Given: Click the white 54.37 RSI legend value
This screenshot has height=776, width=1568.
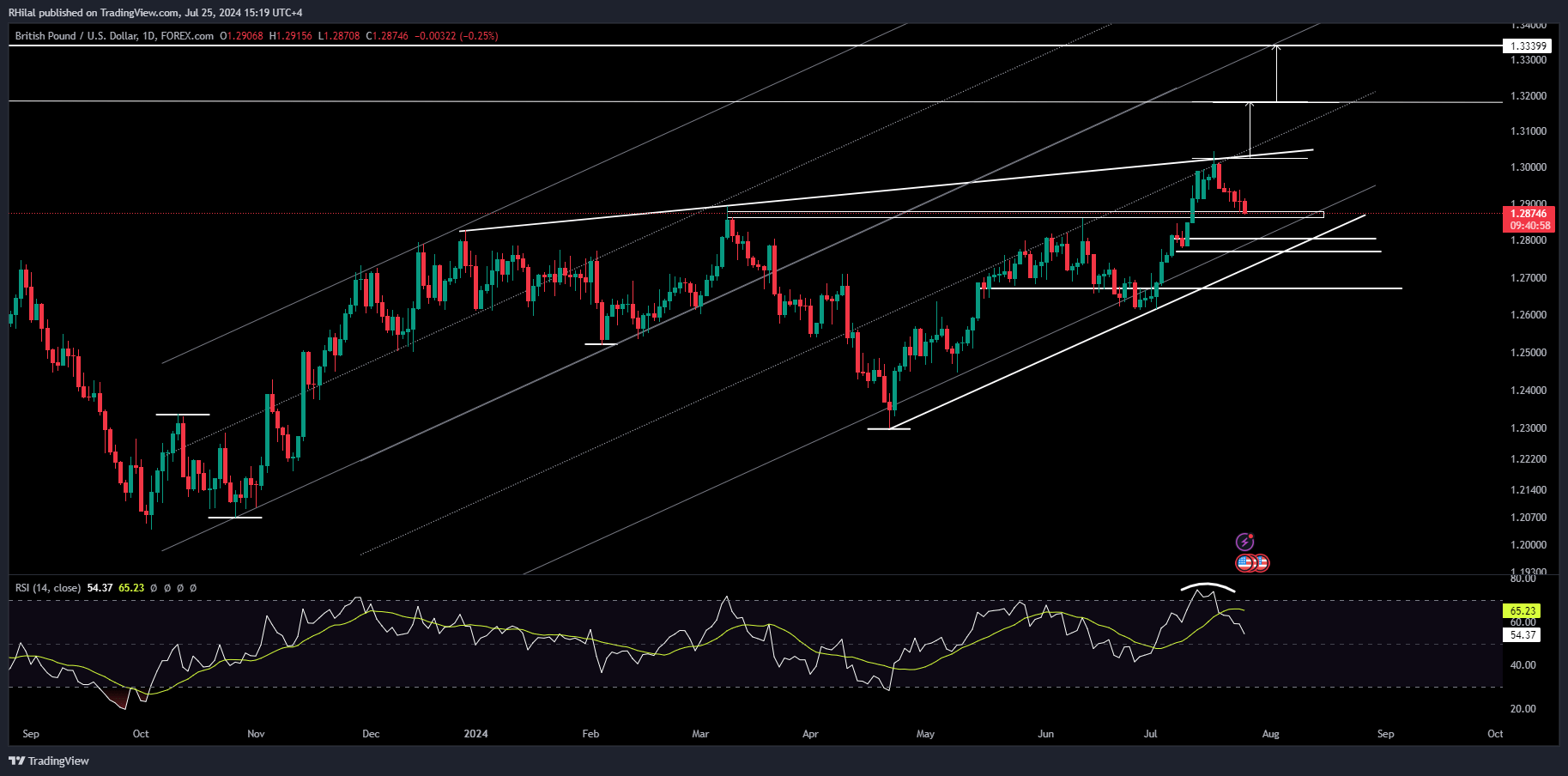Looking at the screenshot, I should [100, 588].
